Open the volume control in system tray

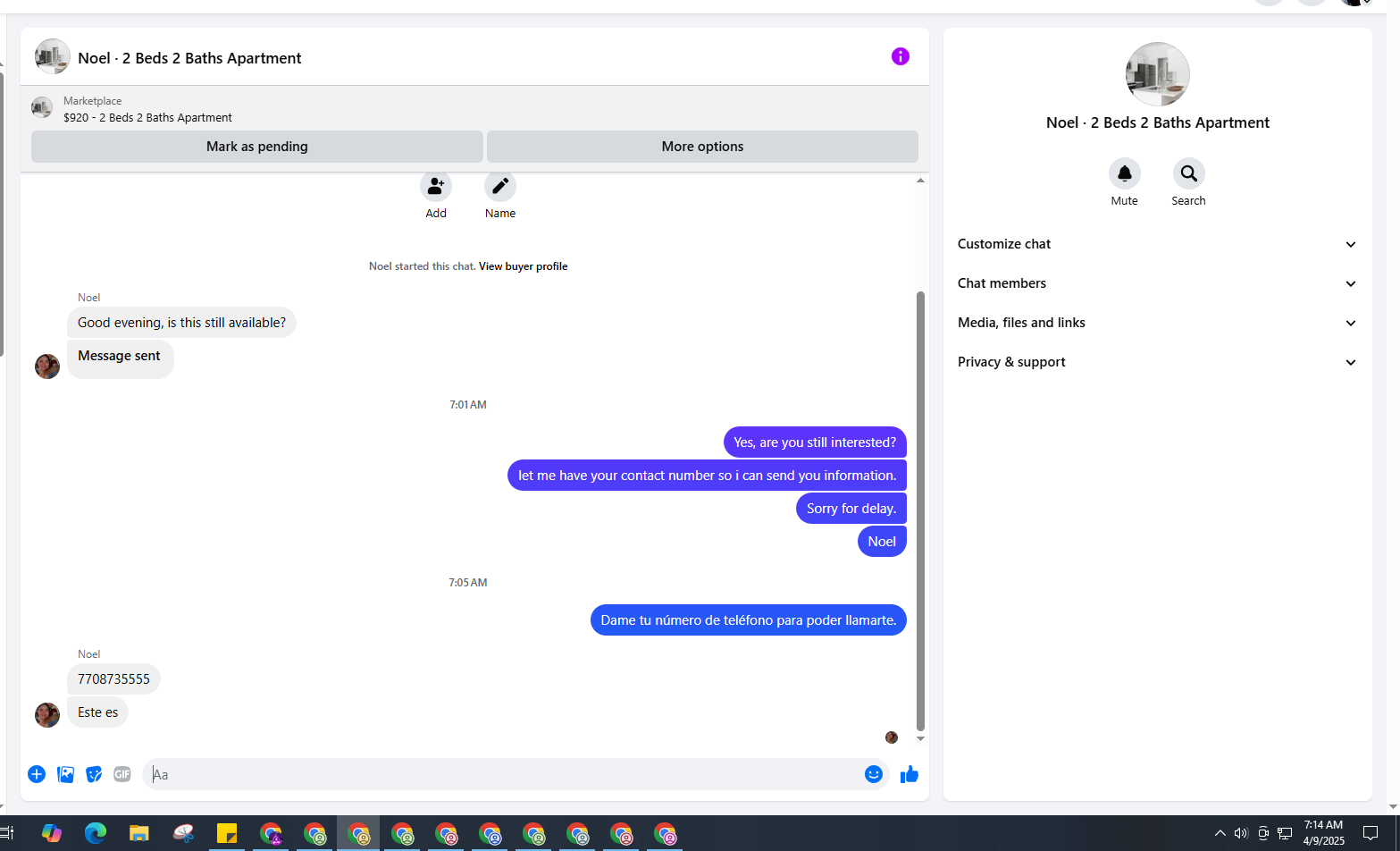(x=1241, y=833)
